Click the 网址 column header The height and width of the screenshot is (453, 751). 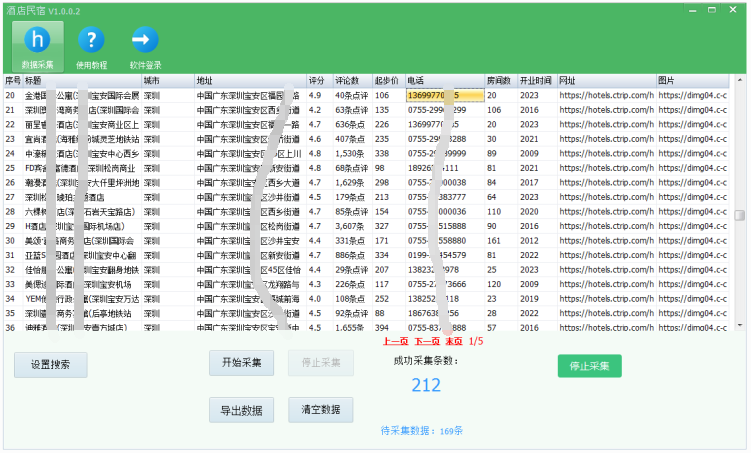click(606, 80)
